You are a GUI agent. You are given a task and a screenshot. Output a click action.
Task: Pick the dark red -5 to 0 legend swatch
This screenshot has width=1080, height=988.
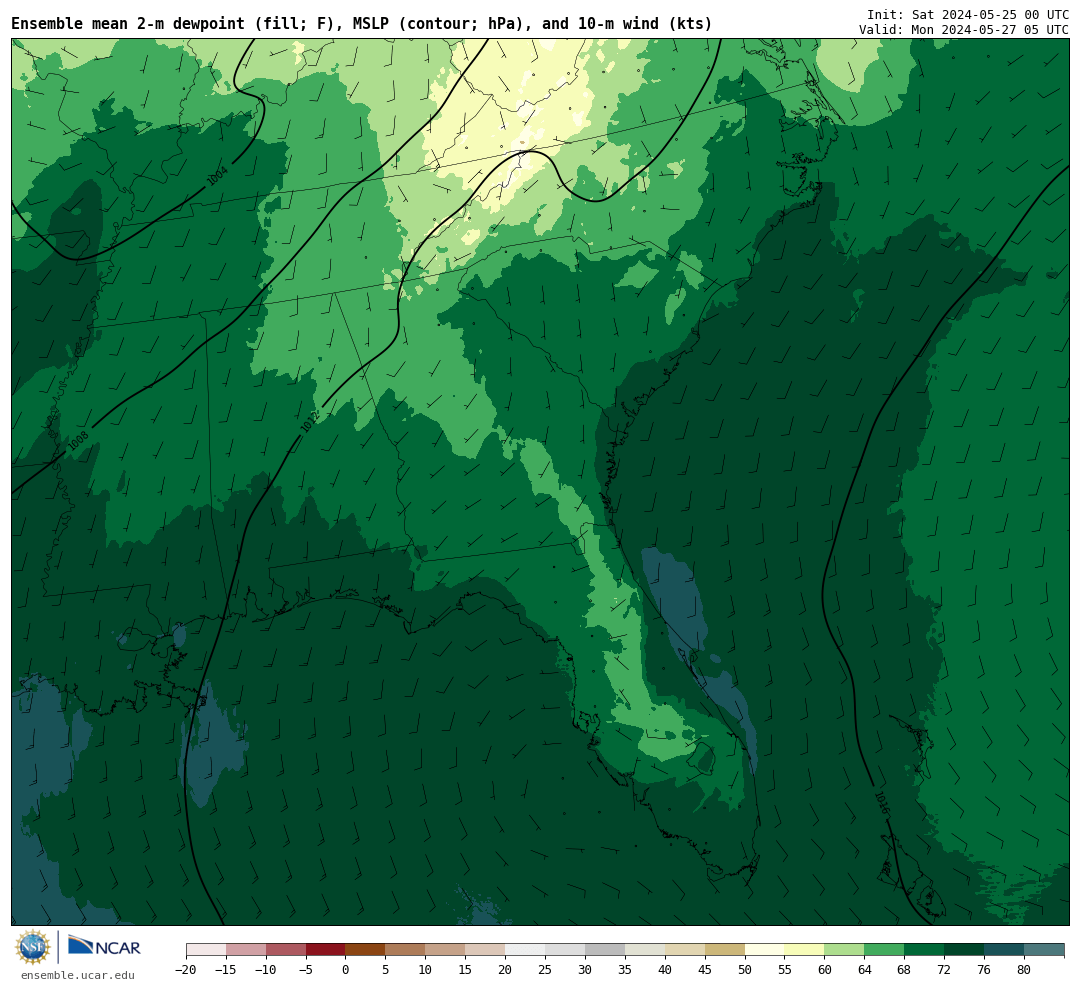(x=325, y=950)
